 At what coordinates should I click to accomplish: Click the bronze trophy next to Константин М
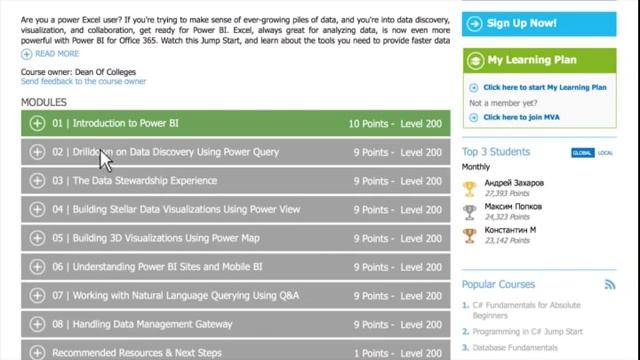coord(469,236)
